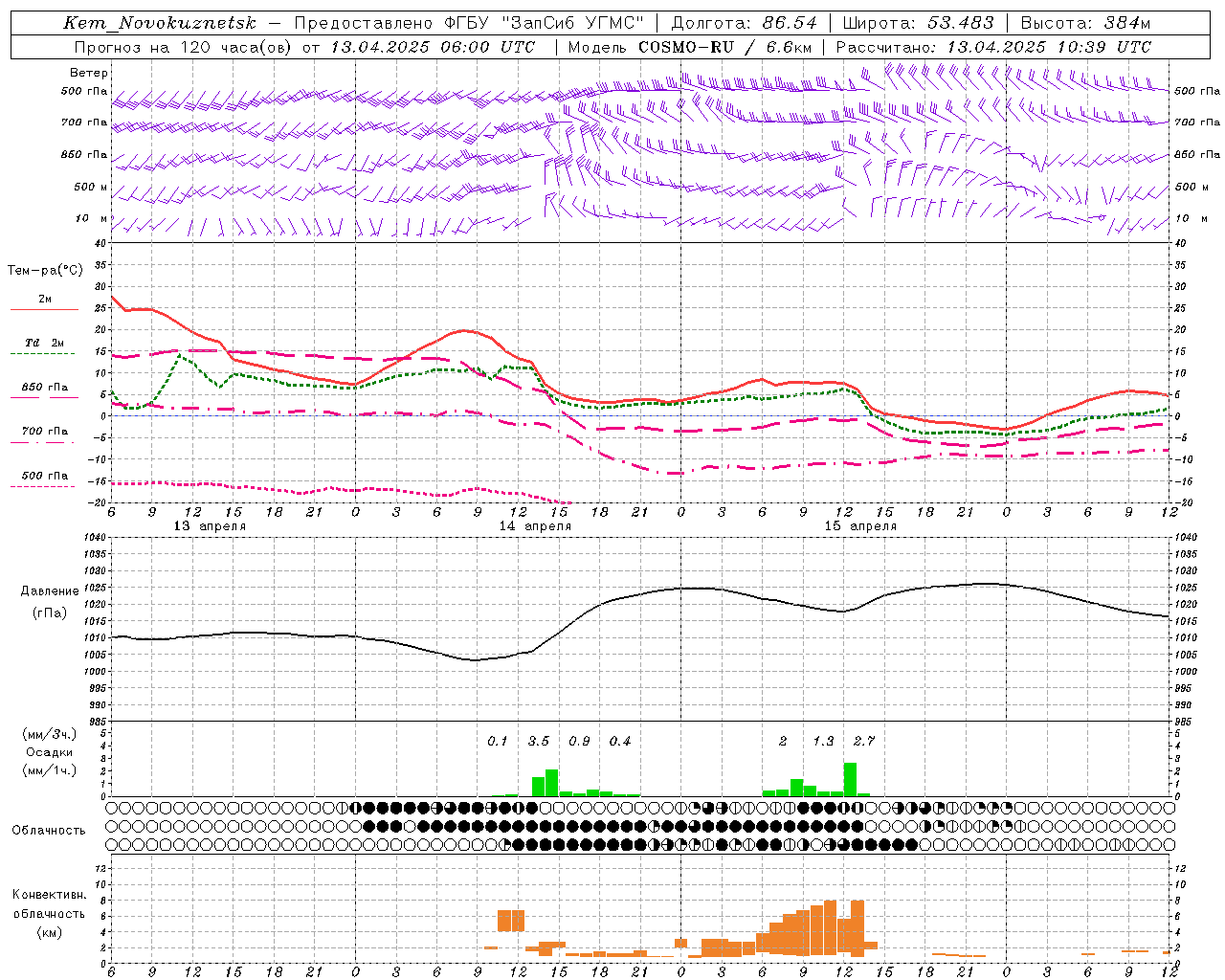
Task: Click the (мм/3ч.) precipitation unit label
Action: pos(50,734)
